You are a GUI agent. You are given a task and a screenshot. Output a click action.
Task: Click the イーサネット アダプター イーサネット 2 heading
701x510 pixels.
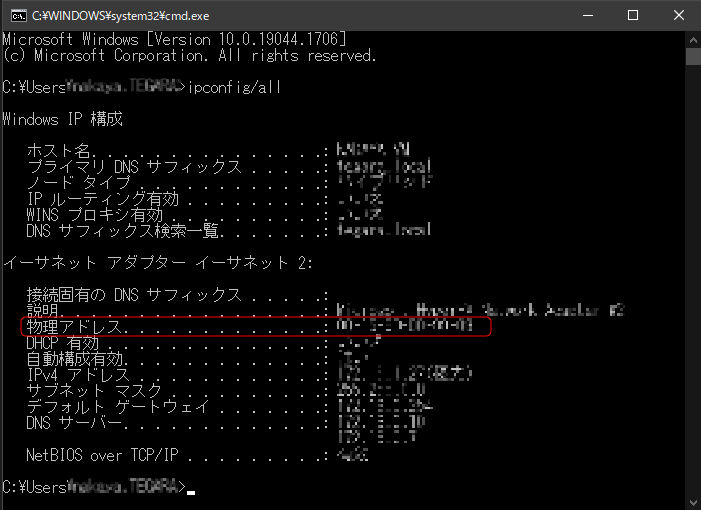[158, 262]
